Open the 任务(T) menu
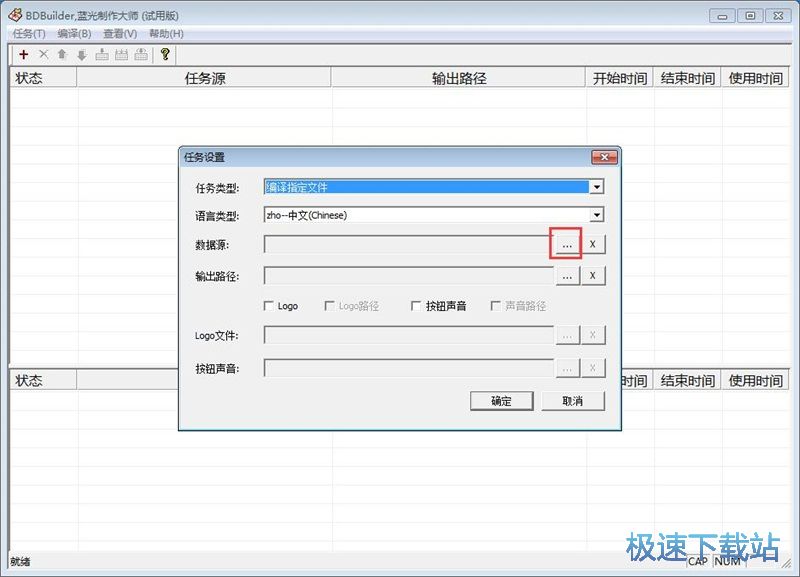This screenshot has height=577, width=800. click(x=29, y=34)
